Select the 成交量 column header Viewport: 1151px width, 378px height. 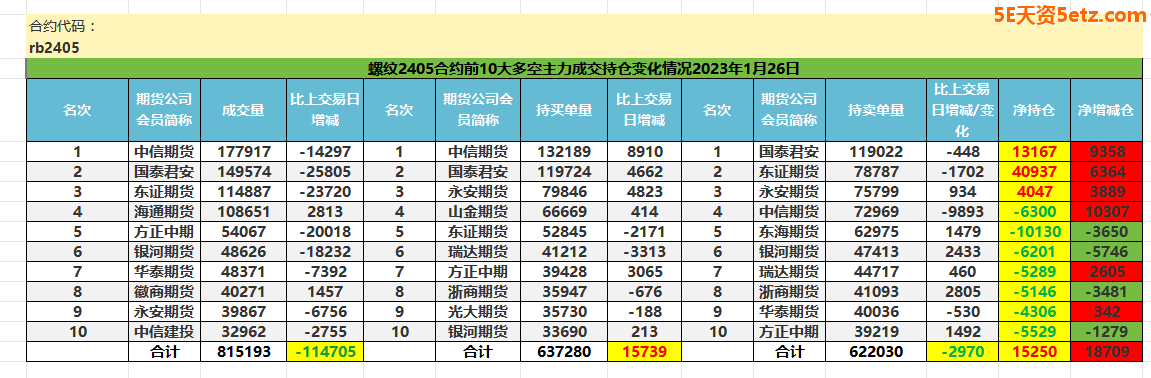pyautogui.click(x=244, y=110)
